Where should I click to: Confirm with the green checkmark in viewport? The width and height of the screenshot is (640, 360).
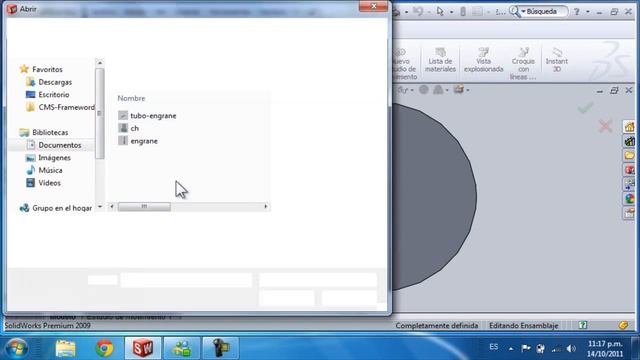(x=585, y=108)
